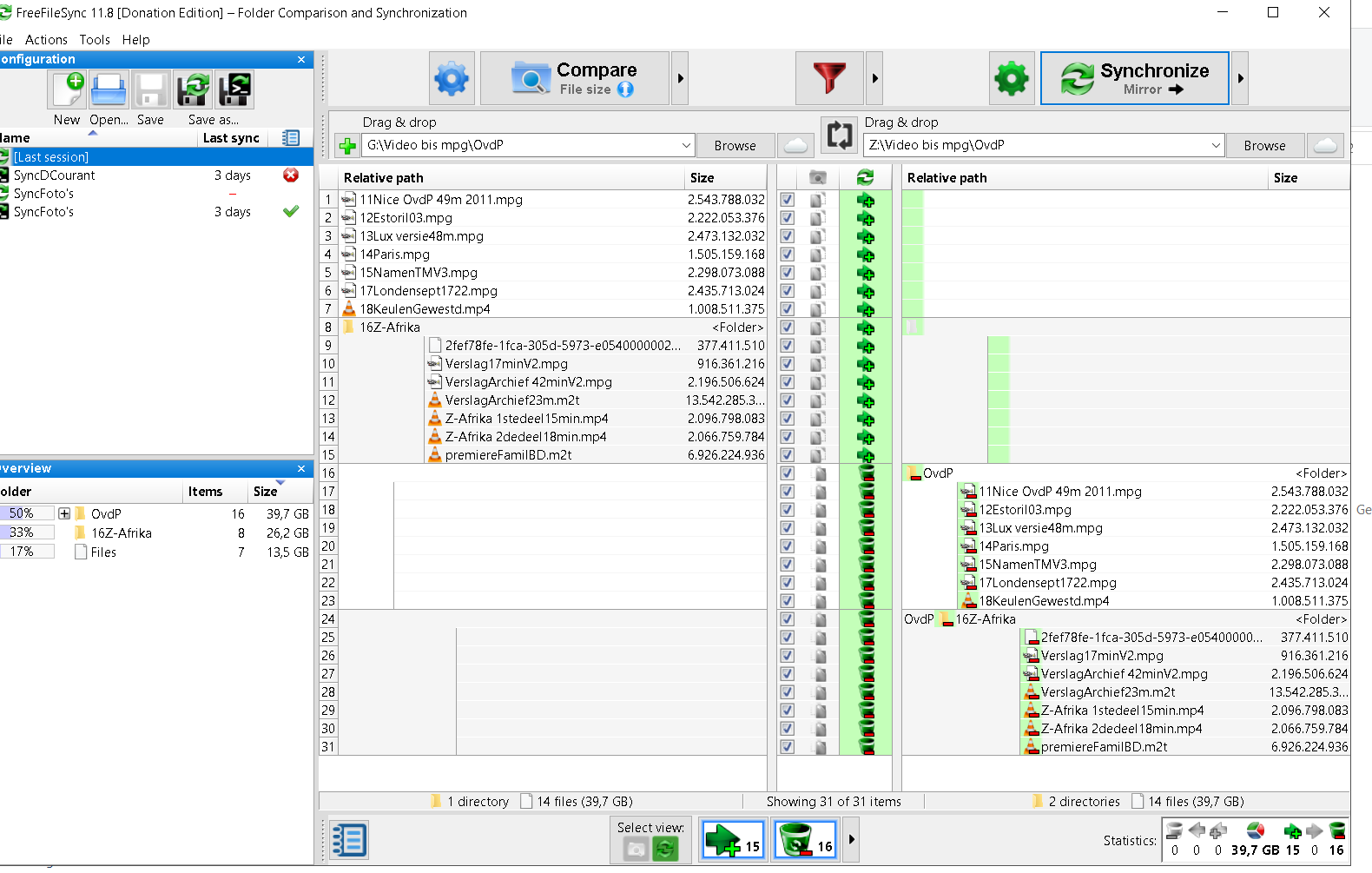This screenshot has width=1372, height=873.
Task: Create a New configuration
Action: point(68,90)
